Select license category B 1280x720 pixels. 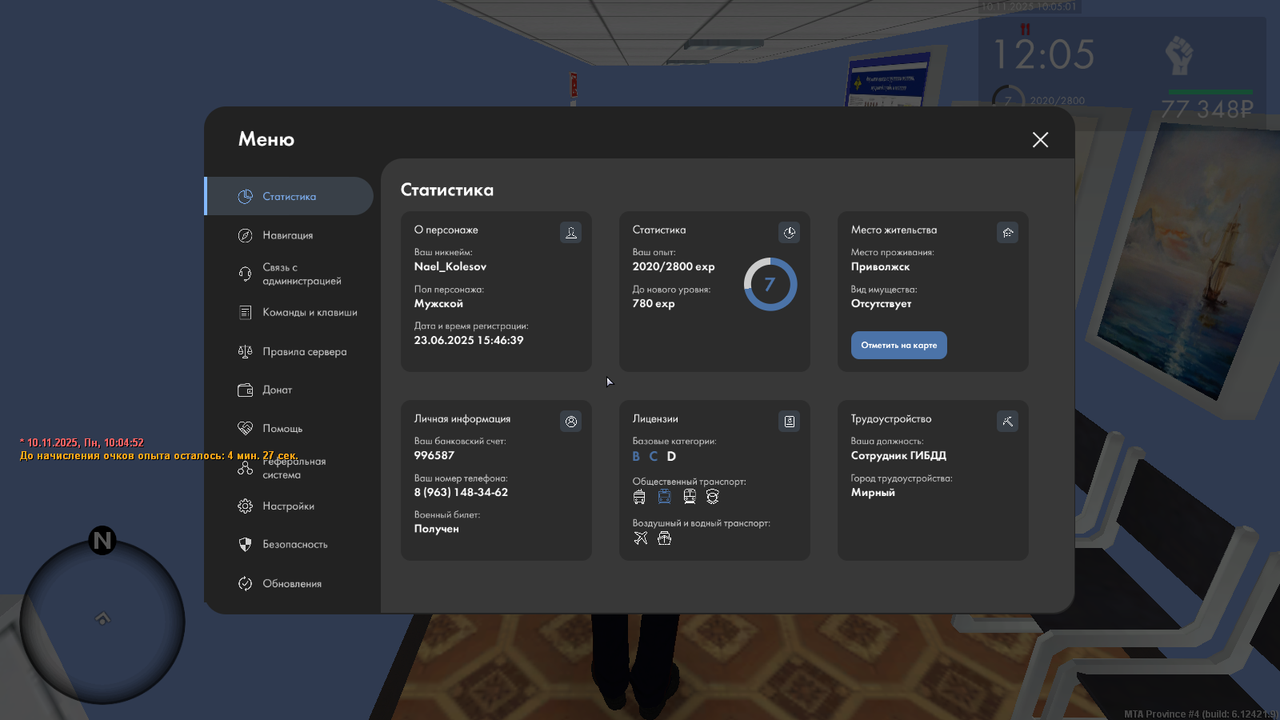click(x=636, y=456)
